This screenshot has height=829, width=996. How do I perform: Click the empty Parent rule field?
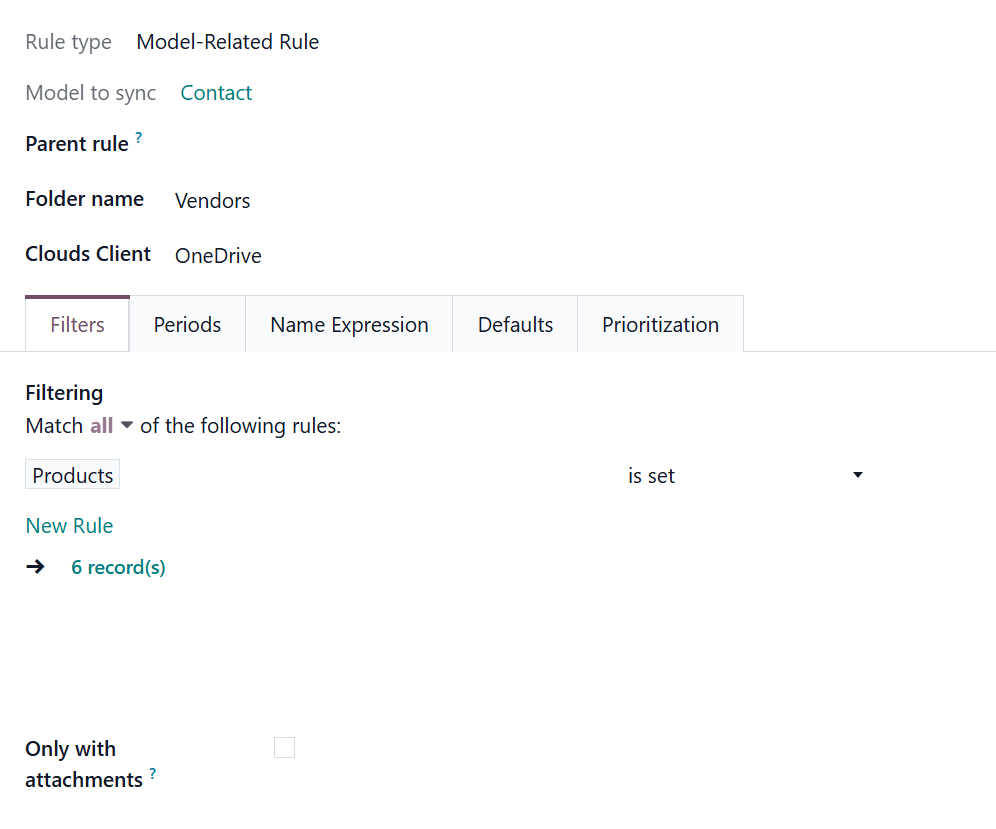[400, 144]
